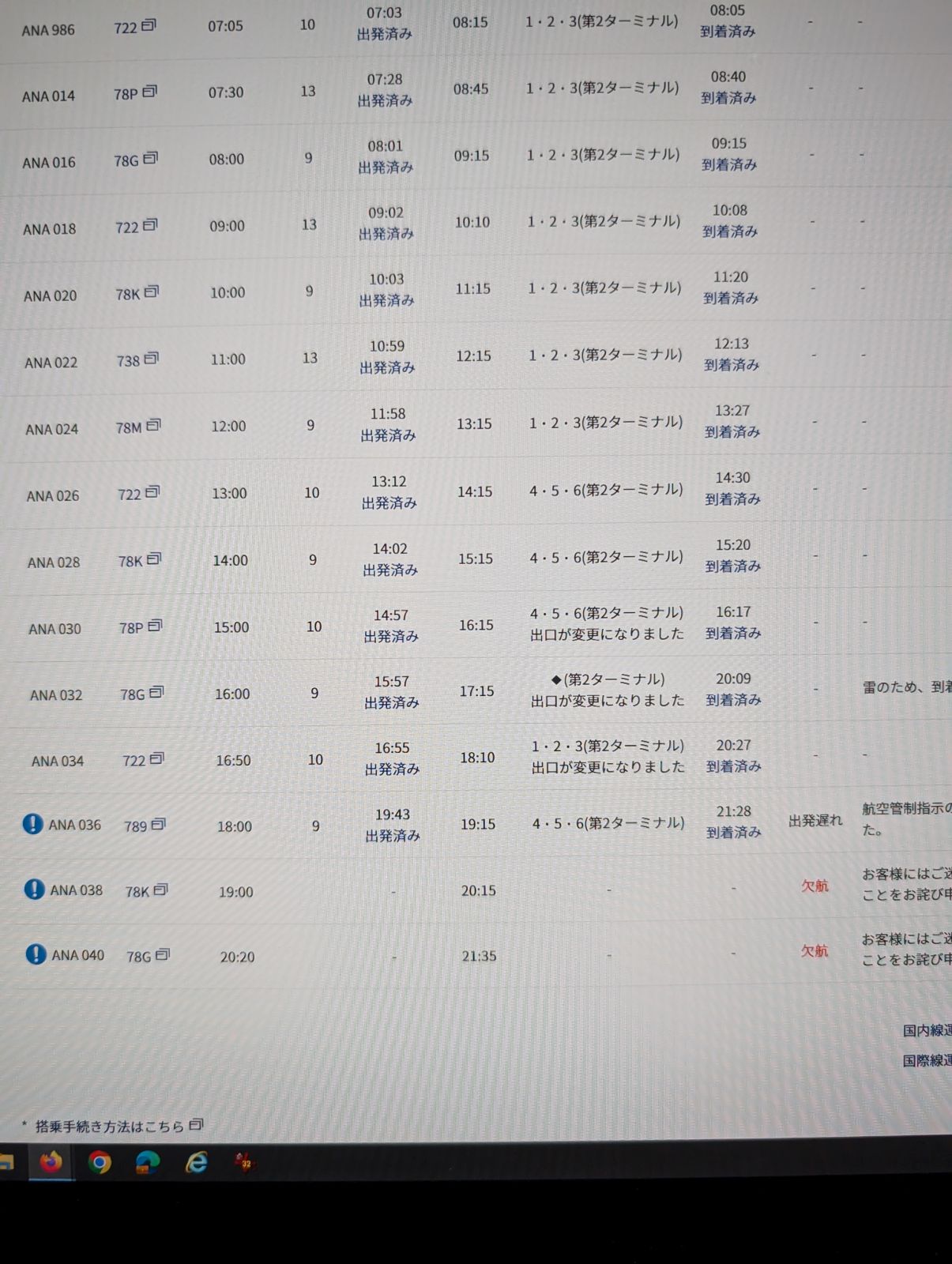Click scheduled arrival 20:15 for ANA 038

coord(479,890)
